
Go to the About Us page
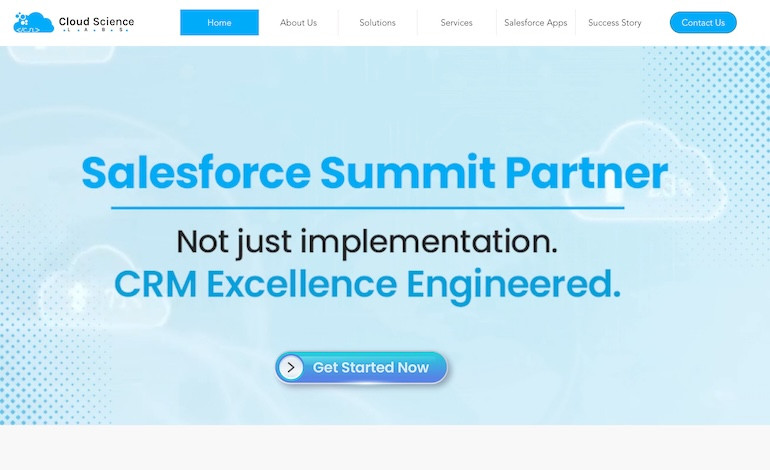point(298,22)
